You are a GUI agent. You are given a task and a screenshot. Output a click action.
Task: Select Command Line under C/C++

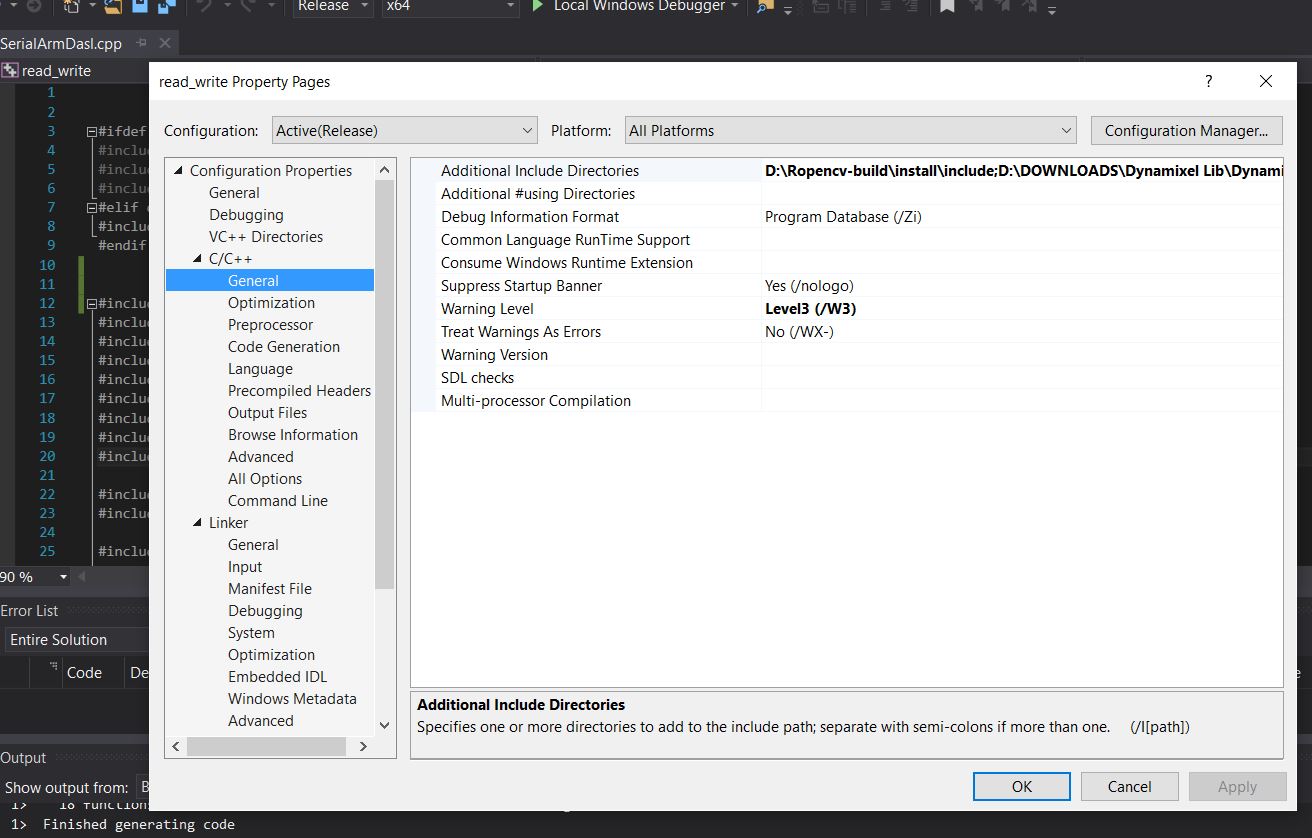tap(278, 501)
